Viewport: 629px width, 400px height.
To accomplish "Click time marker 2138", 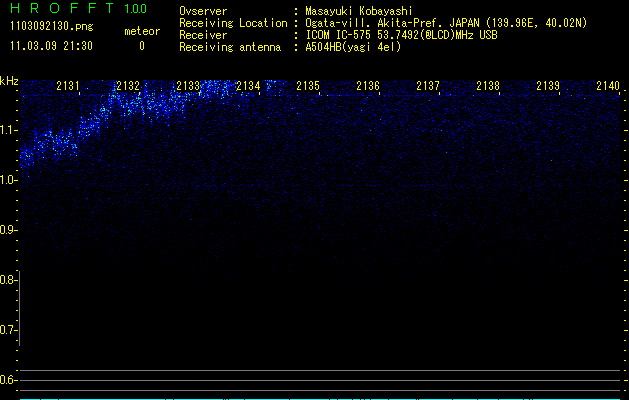I will click(x=488, y=86).
